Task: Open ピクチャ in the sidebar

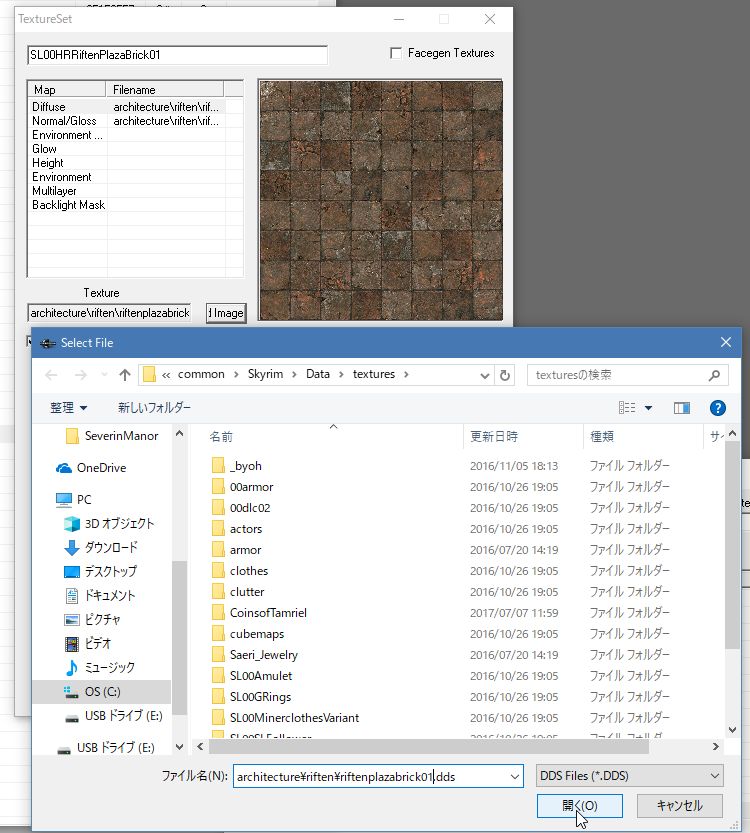Action: [x=92, y=619]
